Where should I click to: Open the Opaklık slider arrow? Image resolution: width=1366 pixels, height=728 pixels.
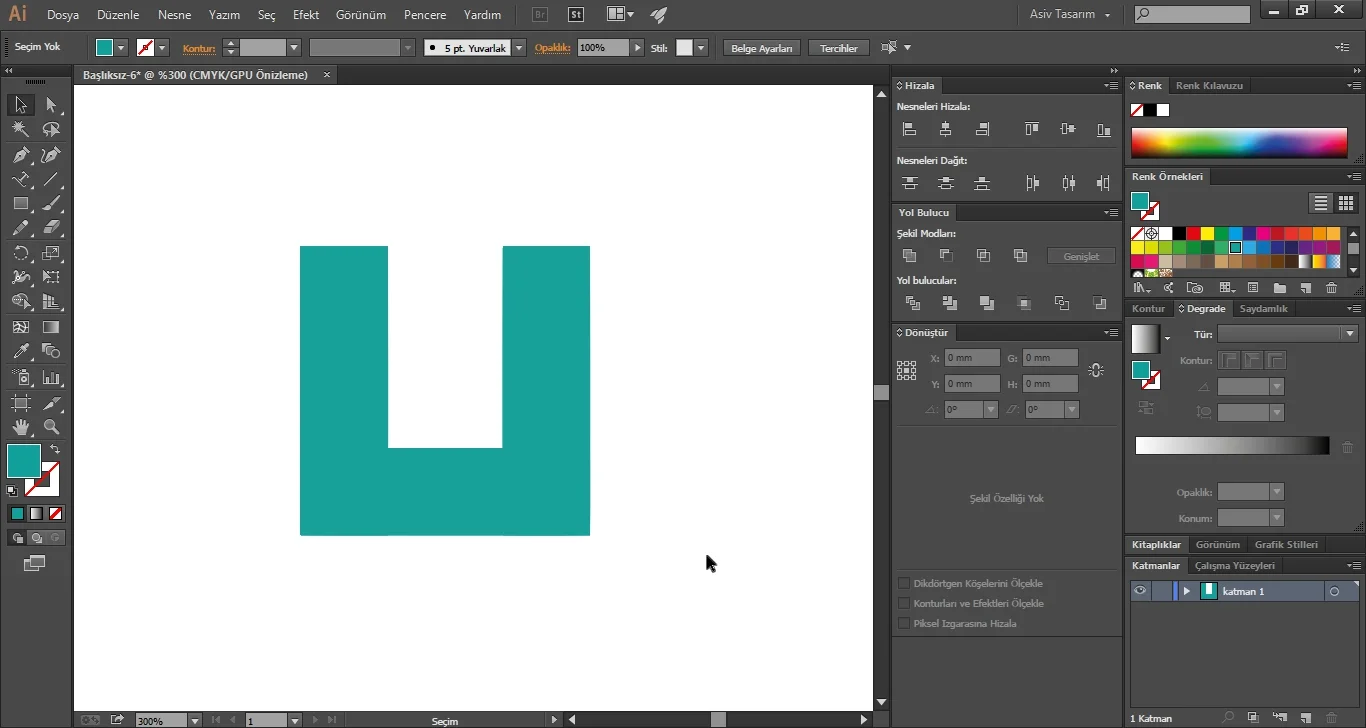click(x=637, y=48)
